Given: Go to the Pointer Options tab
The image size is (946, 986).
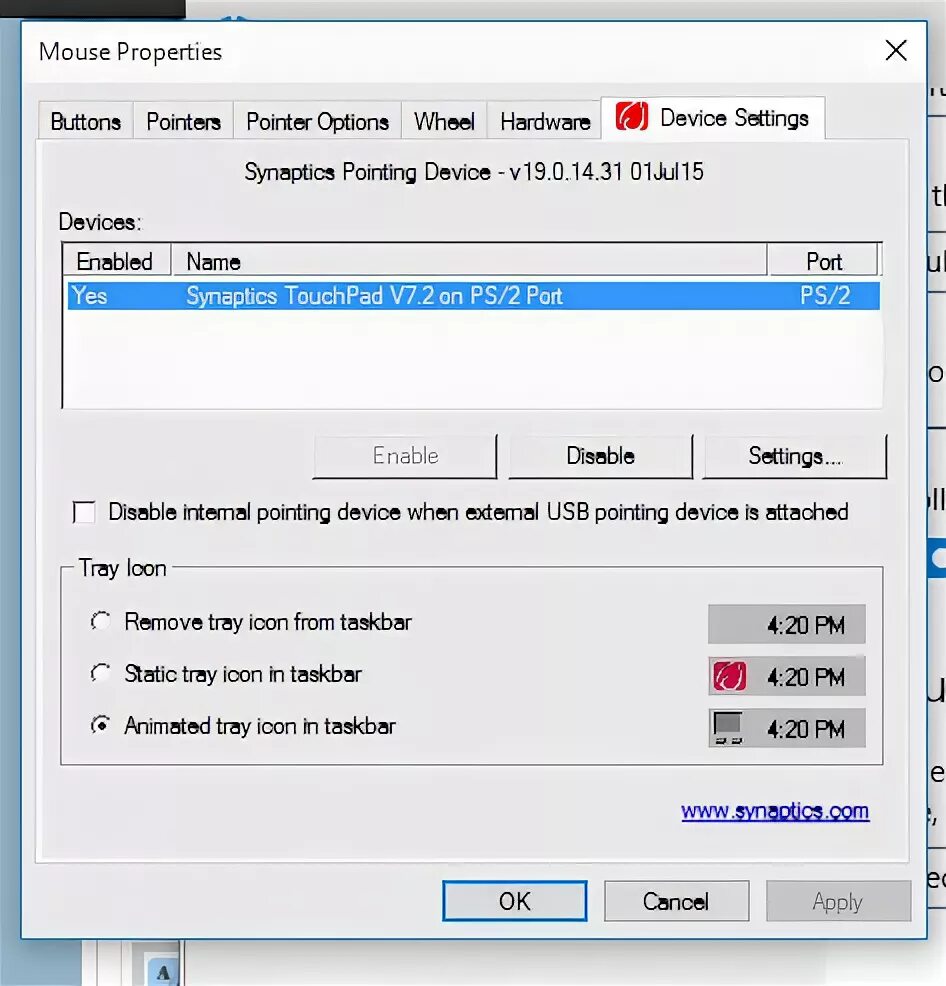Looking at the screenshot, I should [317, 121].
